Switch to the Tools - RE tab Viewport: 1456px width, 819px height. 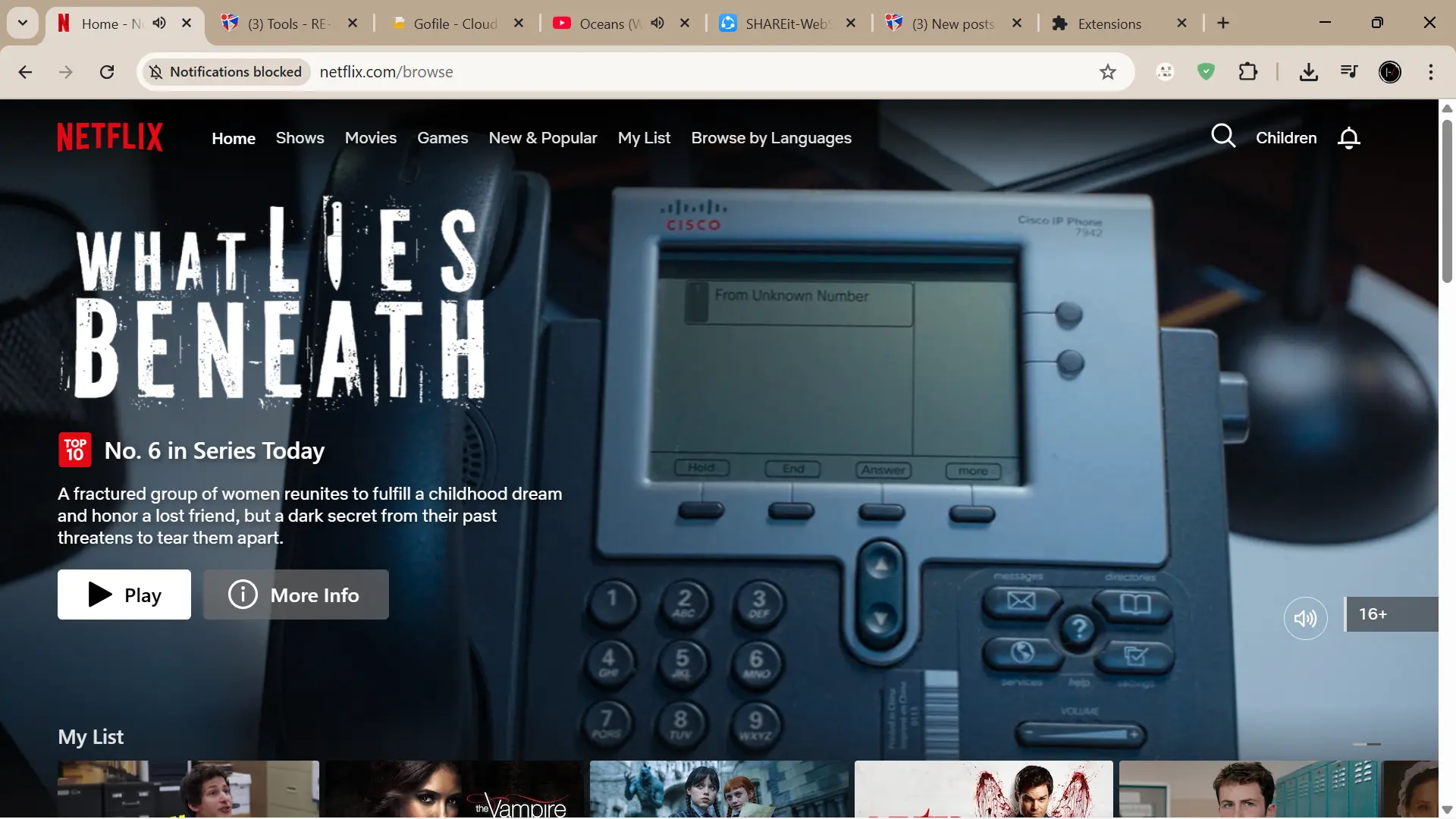(x=288, y=24)
